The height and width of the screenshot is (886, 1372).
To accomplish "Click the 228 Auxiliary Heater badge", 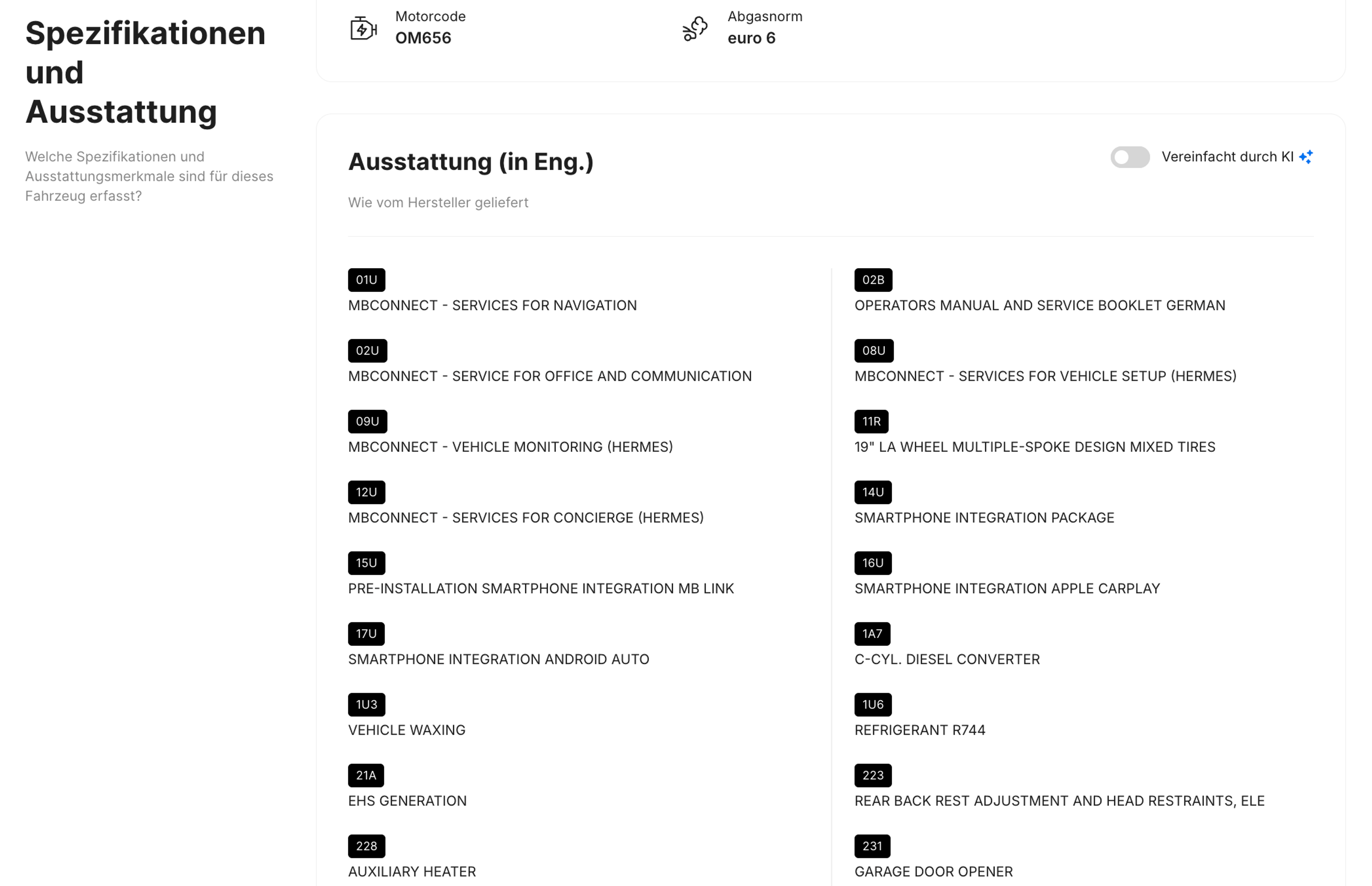I will tap(366, 846).
